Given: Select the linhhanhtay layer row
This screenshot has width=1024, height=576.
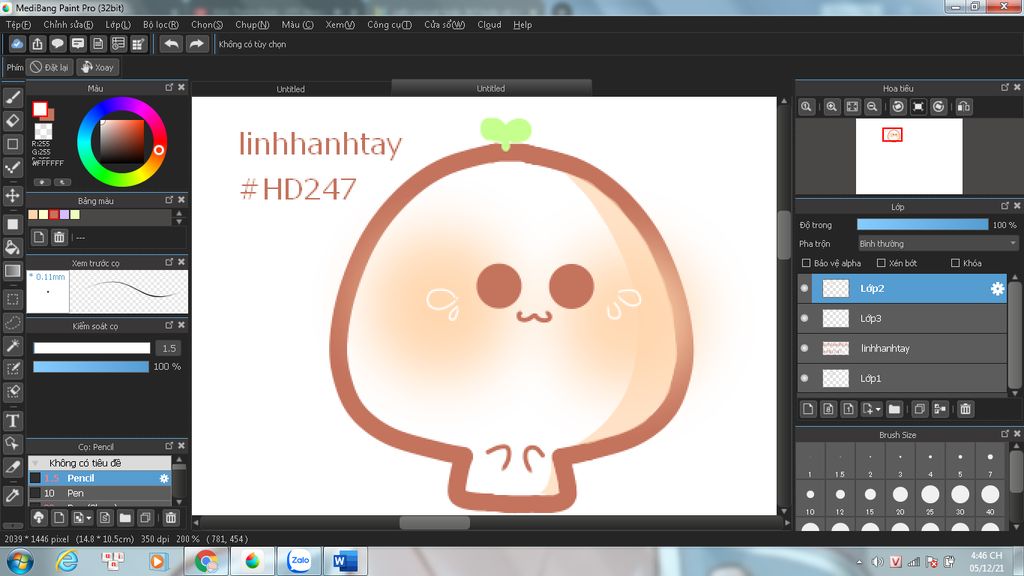Looking at the screenshot, I should [903, 348].
